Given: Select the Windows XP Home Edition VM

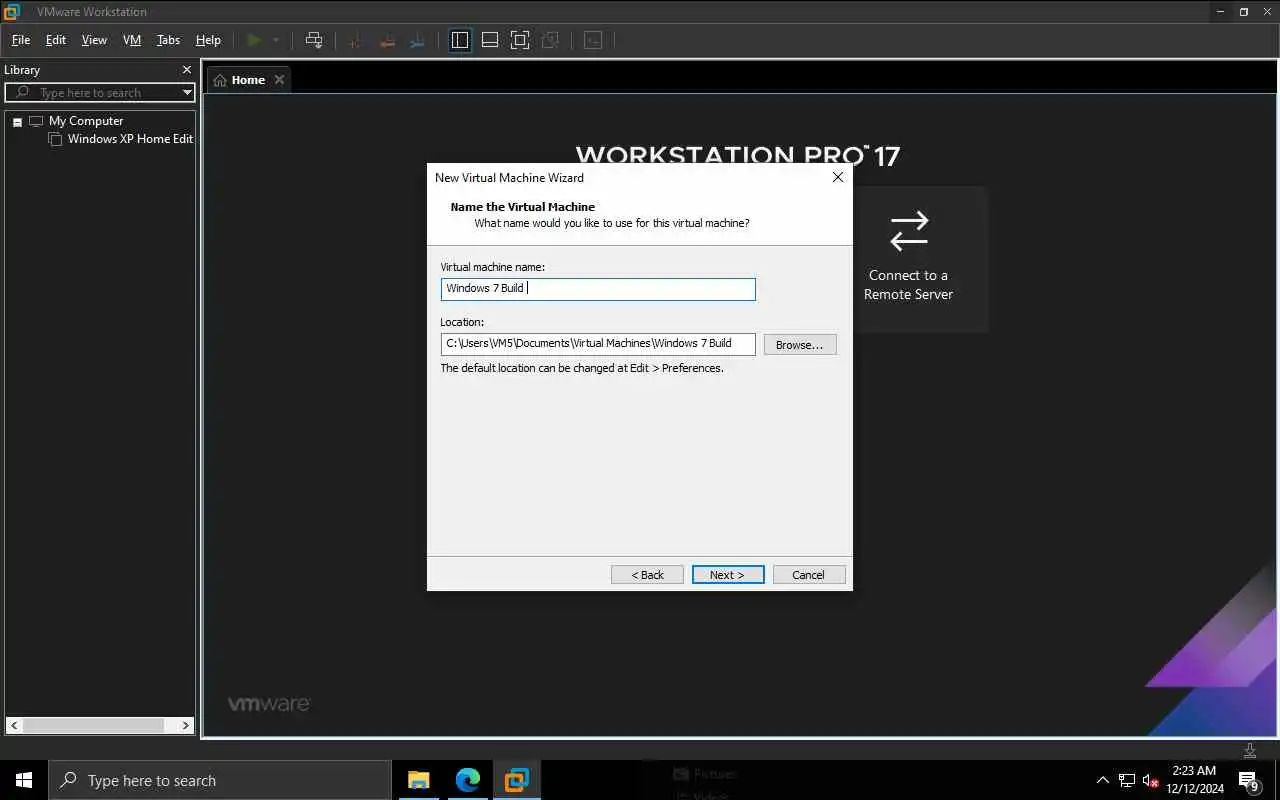Looking at the screenshot, I should 130,139.
